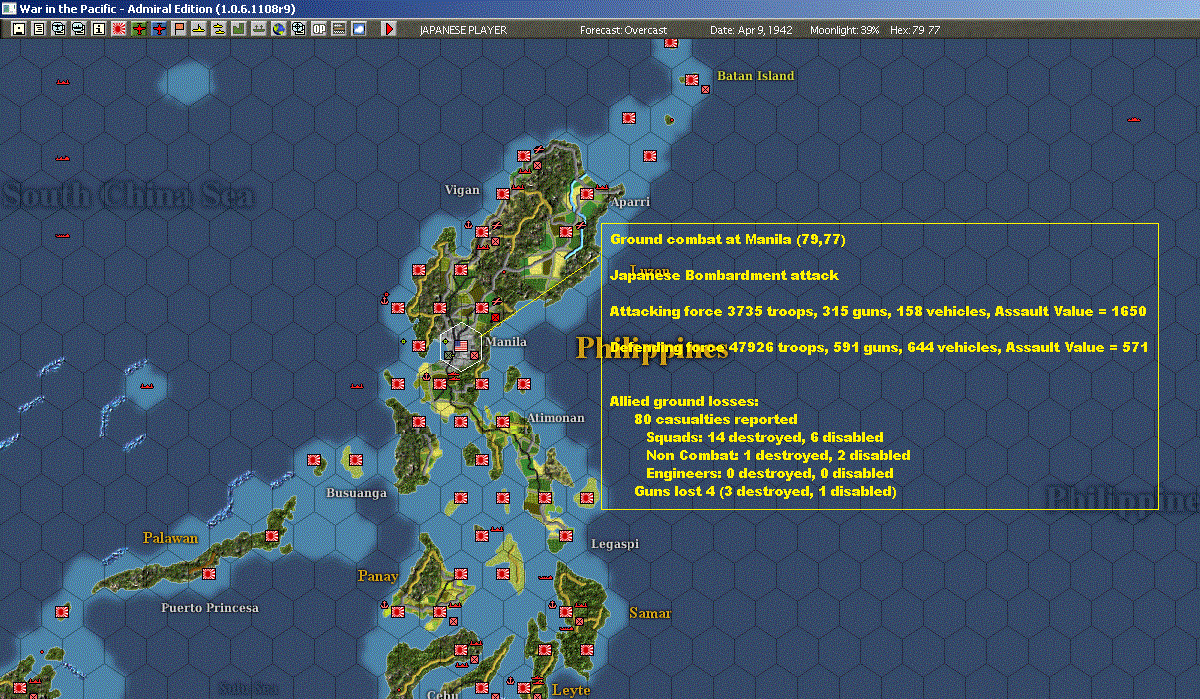Click the crosshair target toolbar icon
This screenshot has width=1200, height=699.
point(298,29)
